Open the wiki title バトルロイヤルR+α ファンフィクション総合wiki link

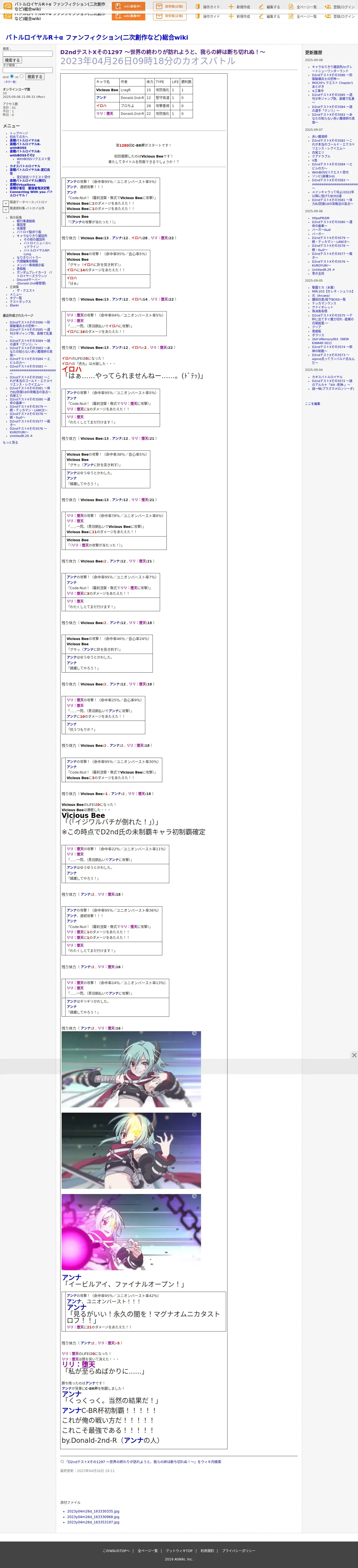coord(97,37)
